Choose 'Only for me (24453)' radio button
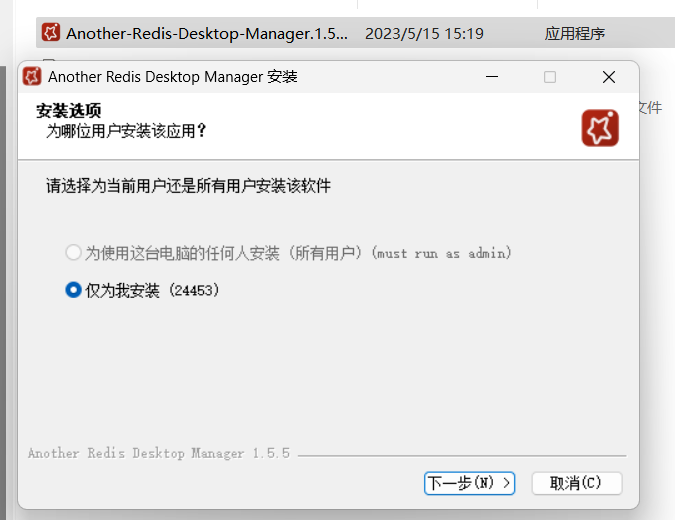 (x=73, y=290)
